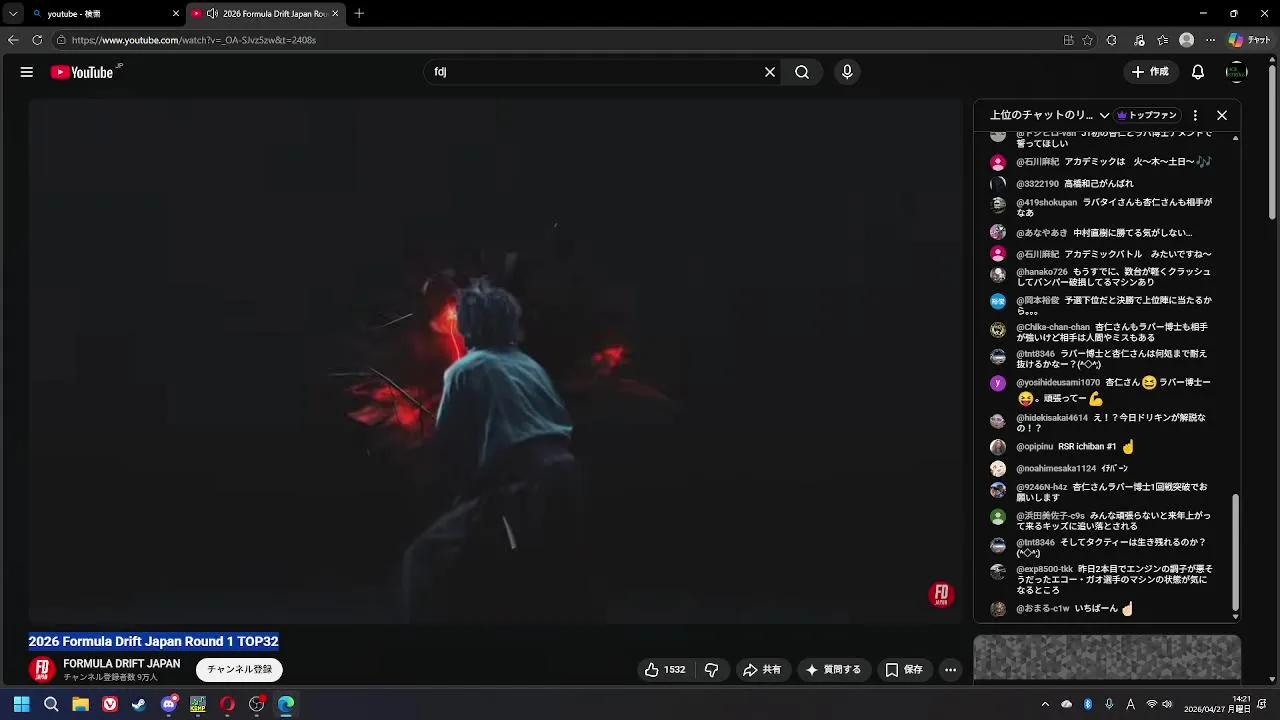This screenshot has width=1280, height=720.
Task: Open Wi-Fi network tray icon
Action: 1151,704
